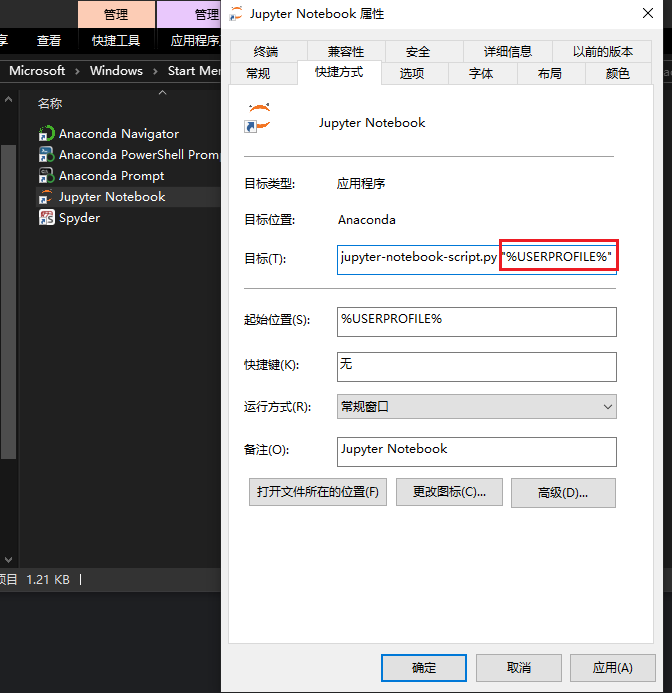Sort by the 名称 column header

pyautogui.click(x=50, y=104)
